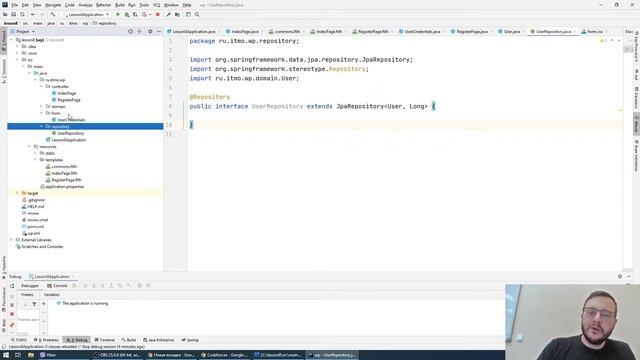The height and width of the screenshot is (360, 640).
Task: Open the Build tool window button
Action: (129, 340)
